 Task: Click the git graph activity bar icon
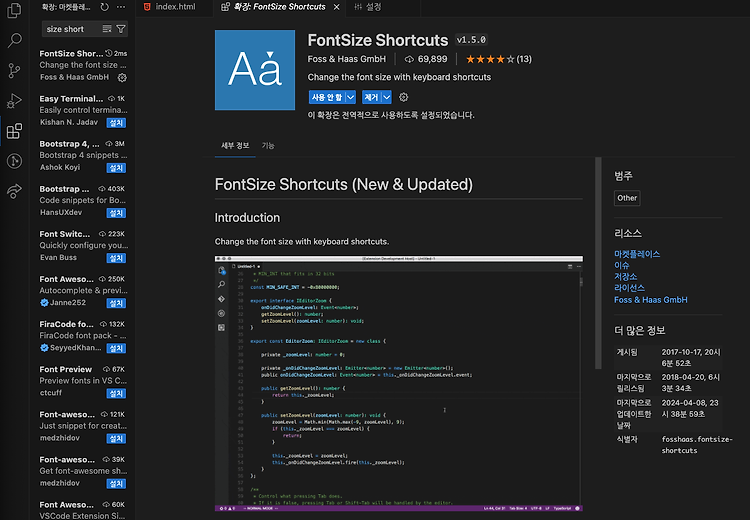(14, 161)
